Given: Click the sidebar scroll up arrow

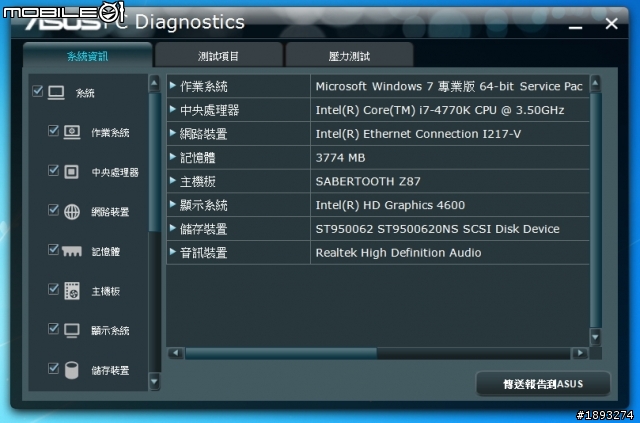Looking at the screenshot, I should point(154,83).
